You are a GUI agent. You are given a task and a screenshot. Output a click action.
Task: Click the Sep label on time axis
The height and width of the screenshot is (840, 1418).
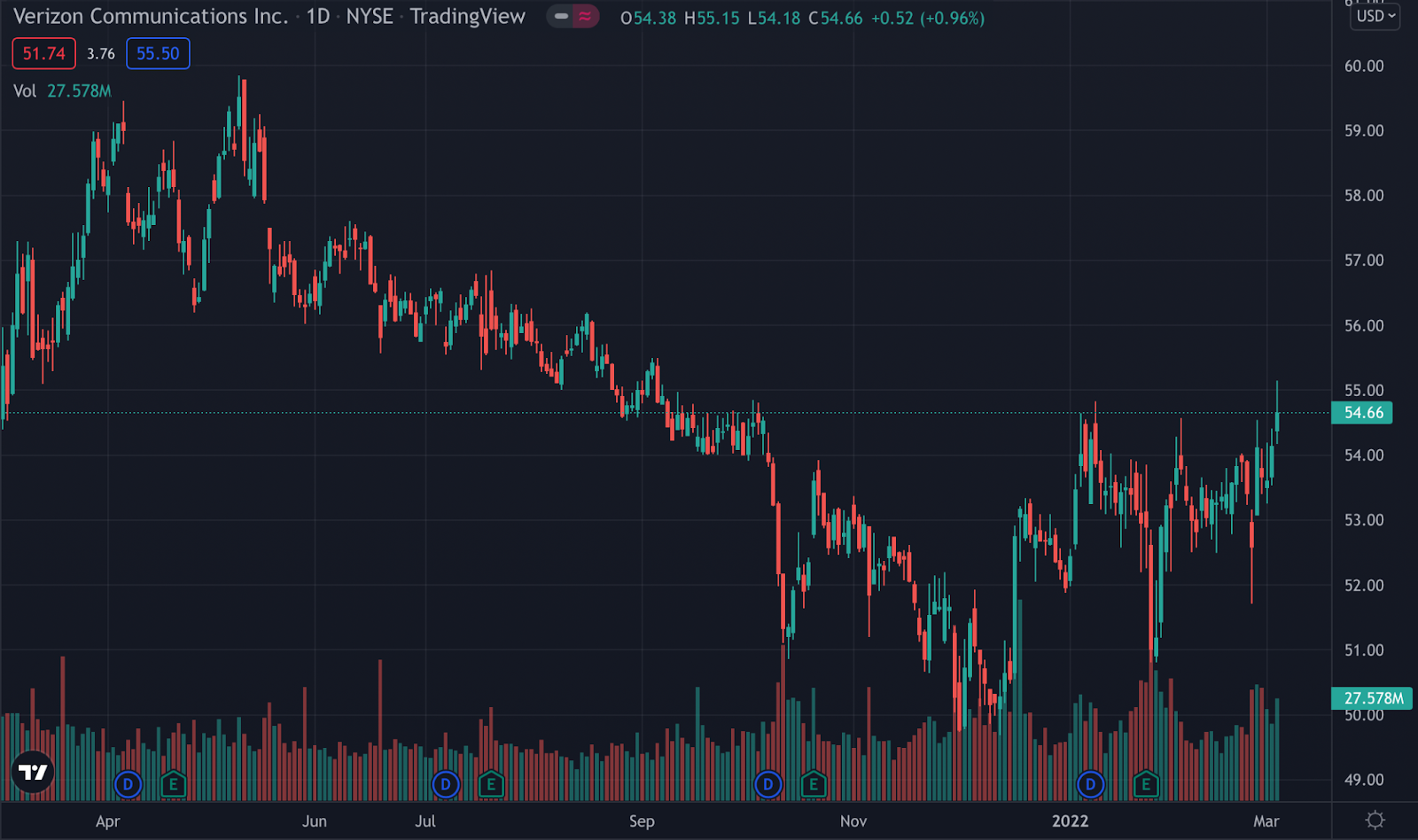642,821
